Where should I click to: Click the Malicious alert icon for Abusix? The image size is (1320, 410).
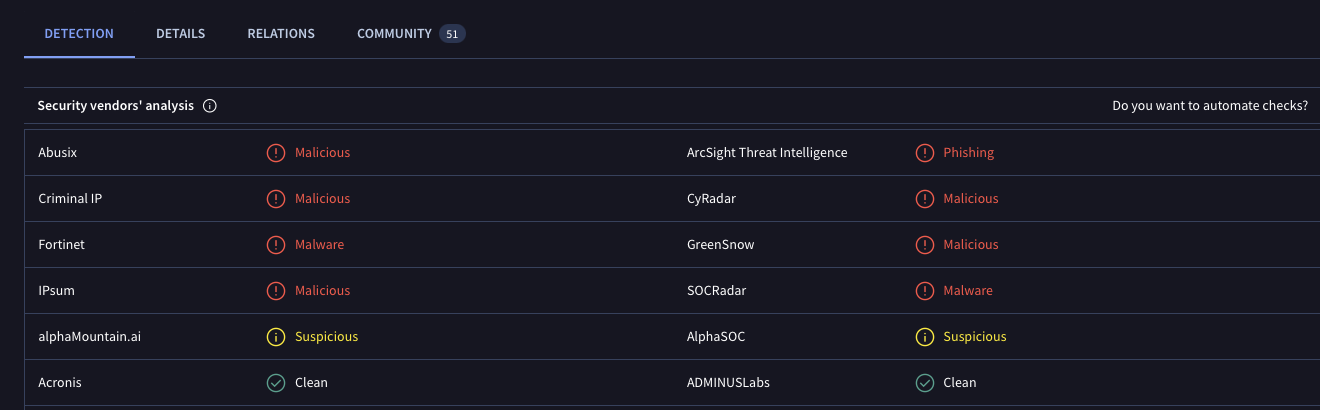coord(276,153)
